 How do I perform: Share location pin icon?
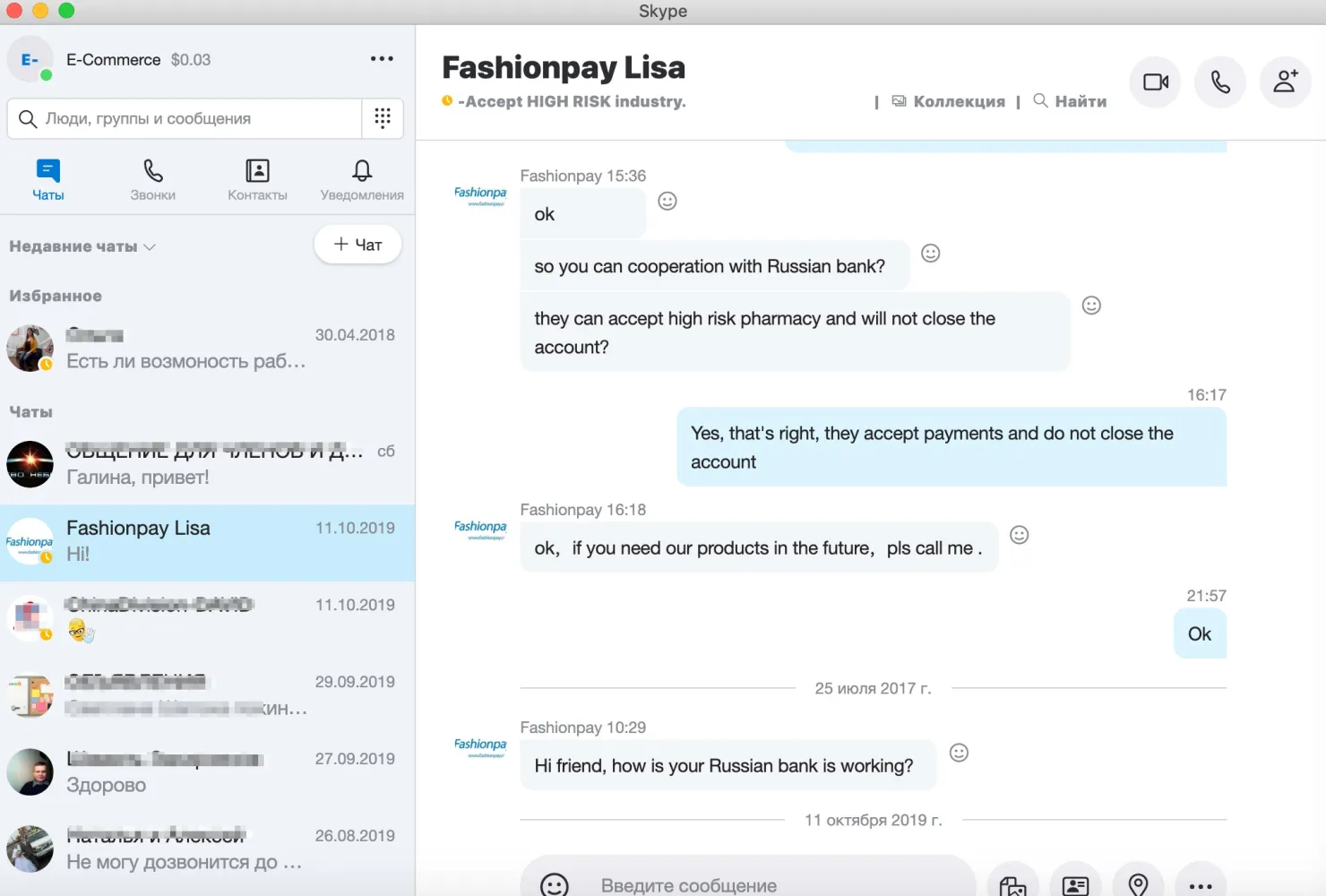pyautogui.click(x=1138, y=886)
